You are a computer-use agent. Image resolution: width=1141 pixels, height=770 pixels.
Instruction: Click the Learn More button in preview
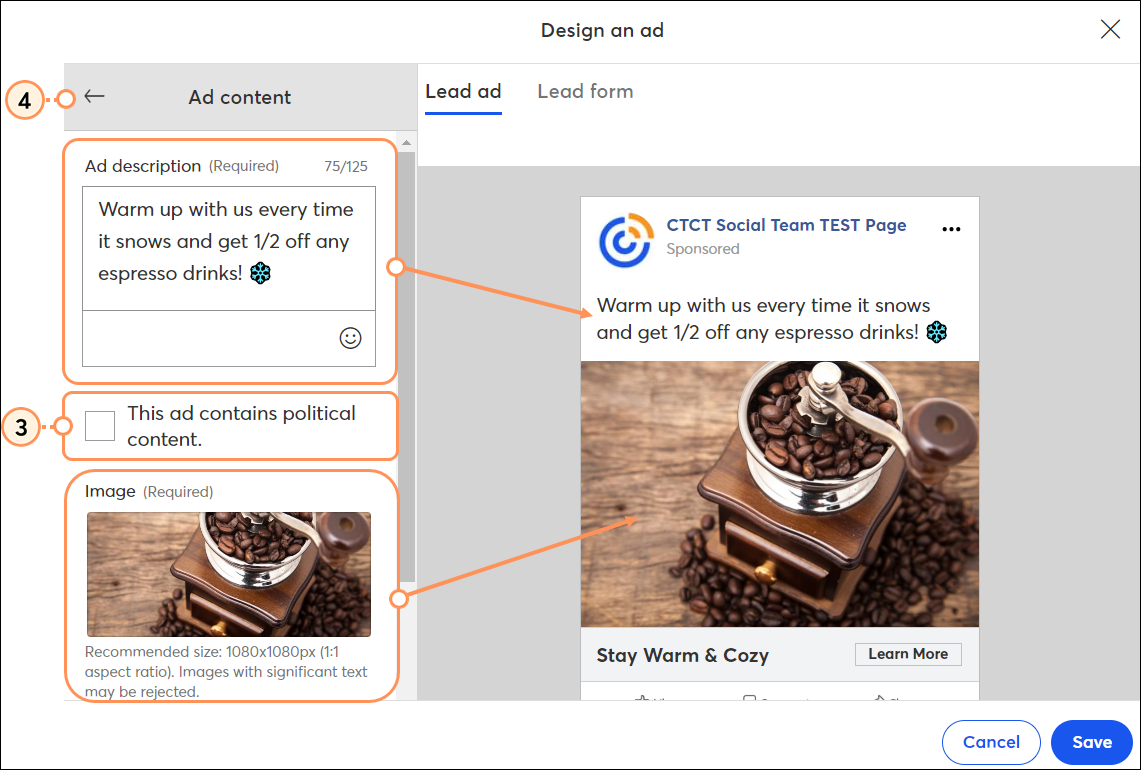click(908, 654)
